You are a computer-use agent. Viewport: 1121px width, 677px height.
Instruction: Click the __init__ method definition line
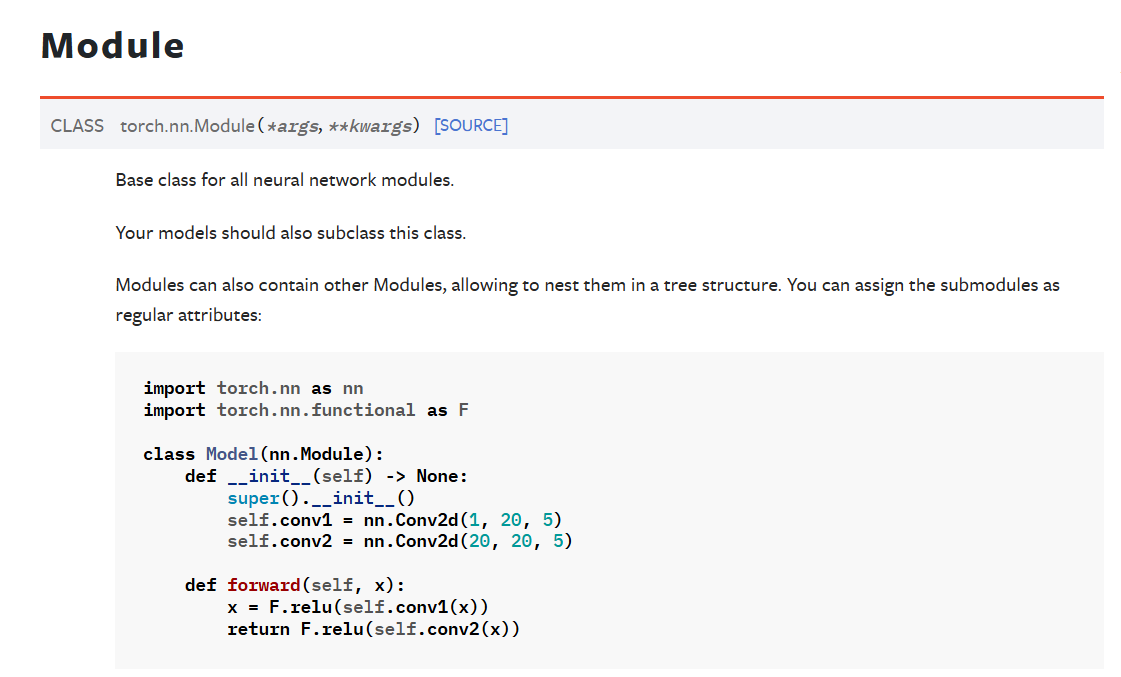point(326,476)
